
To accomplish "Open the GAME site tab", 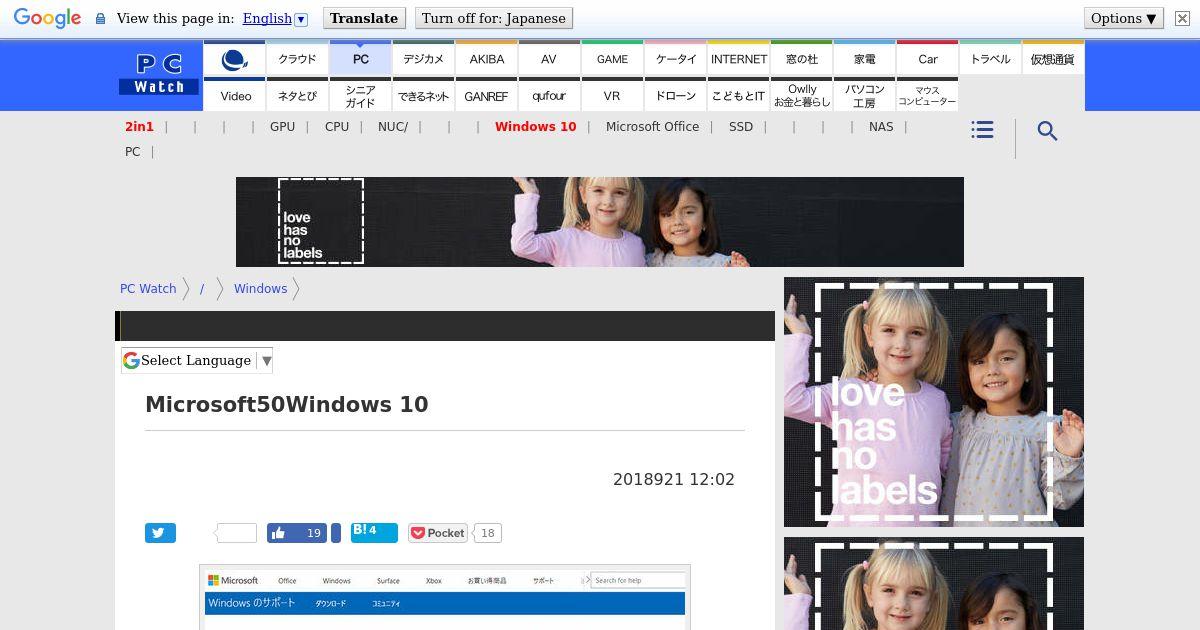I will pos(612,59).
